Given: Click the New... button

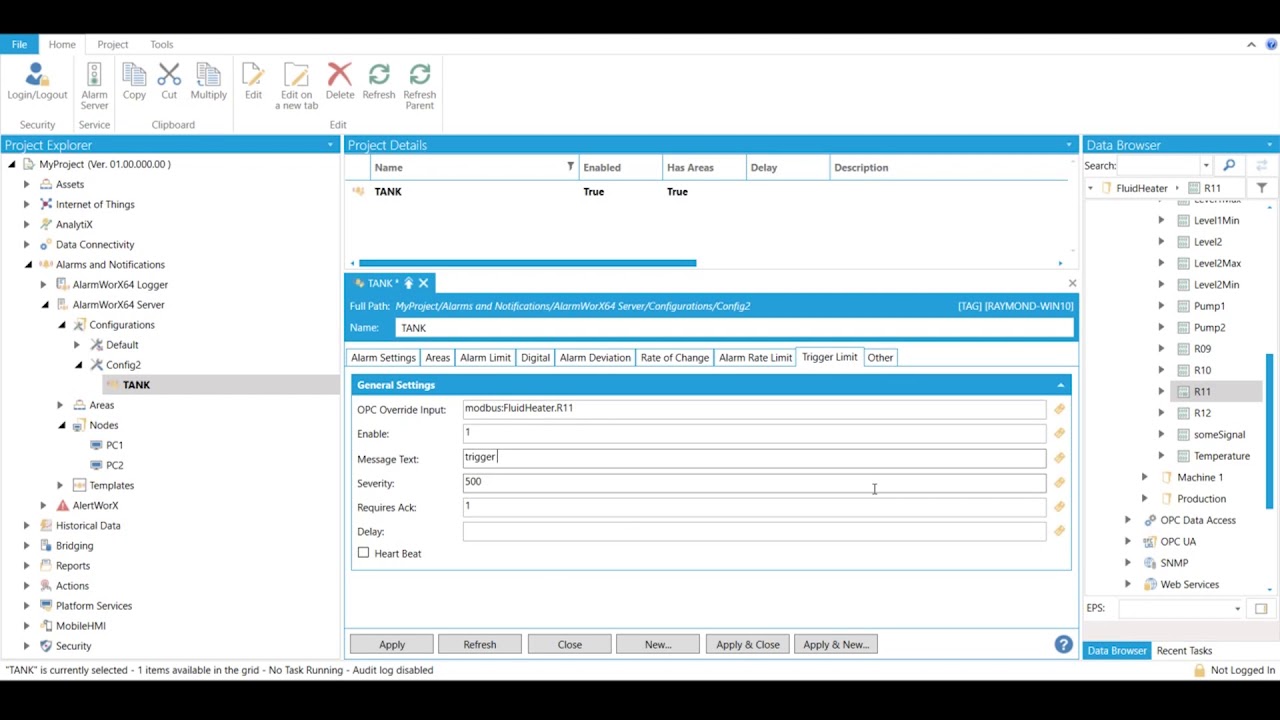Looking at the screenshot, I should (658, 644).
